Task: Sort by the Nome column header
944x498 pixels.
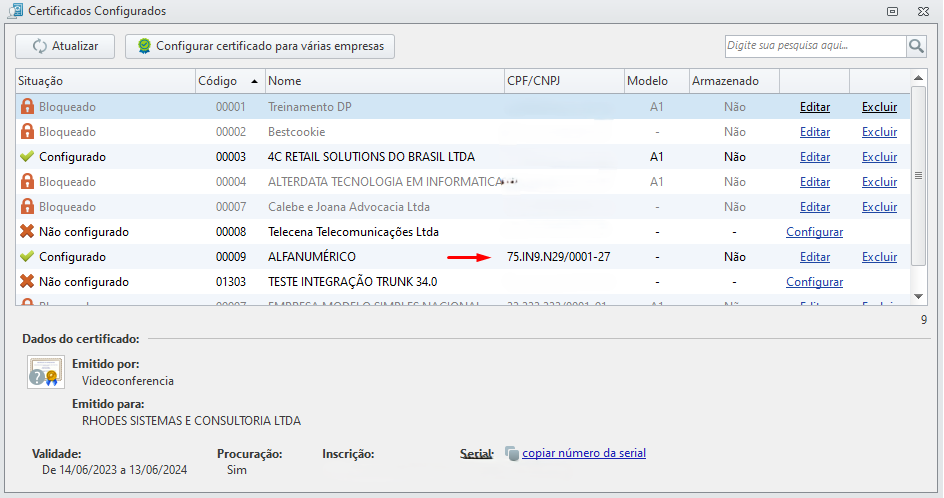Action: pyautogui.click(x=385, y=81)
